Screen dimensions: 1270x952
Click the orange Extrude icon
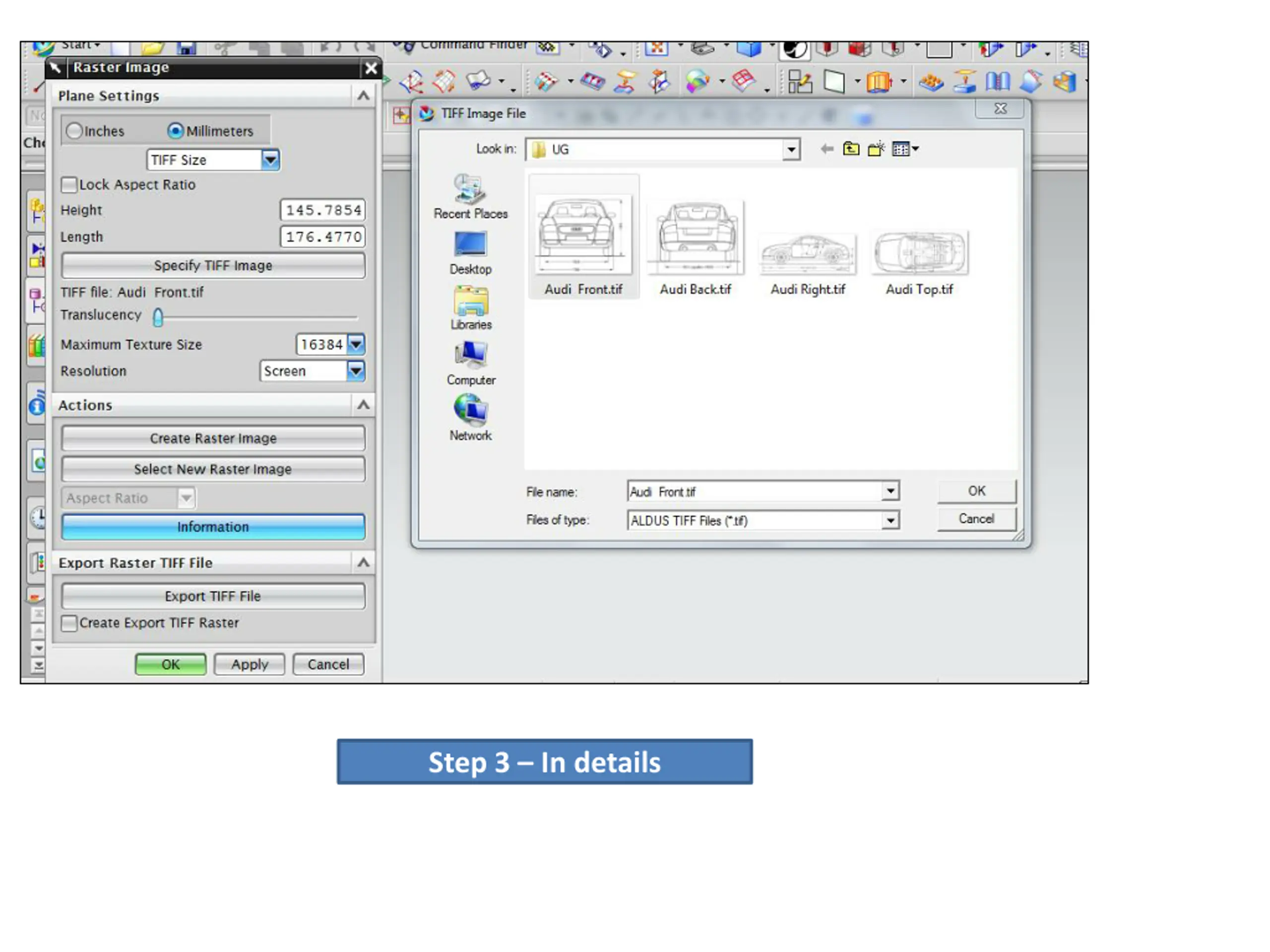879,81
